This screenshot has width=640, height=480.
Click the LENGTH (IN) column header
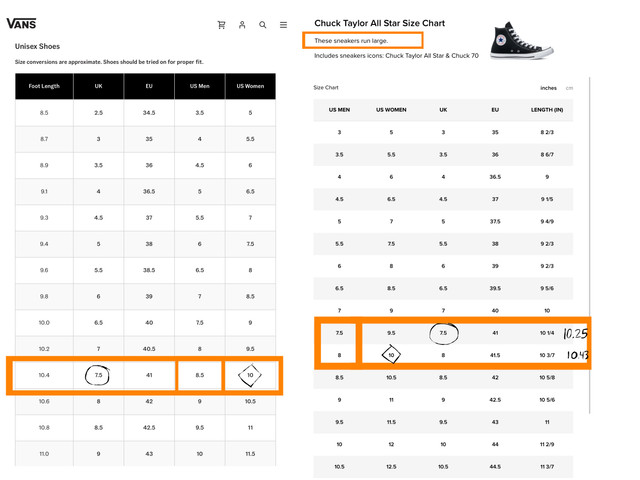(547, 110)
